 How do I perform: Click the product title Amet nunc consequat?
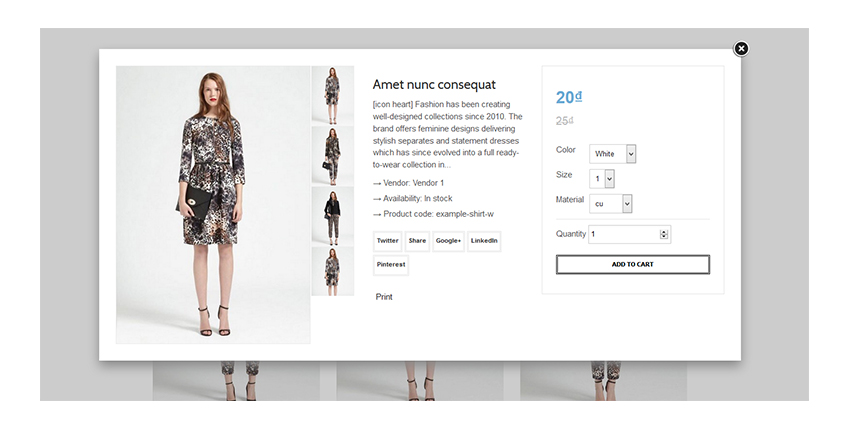click(x=434, y=85)
